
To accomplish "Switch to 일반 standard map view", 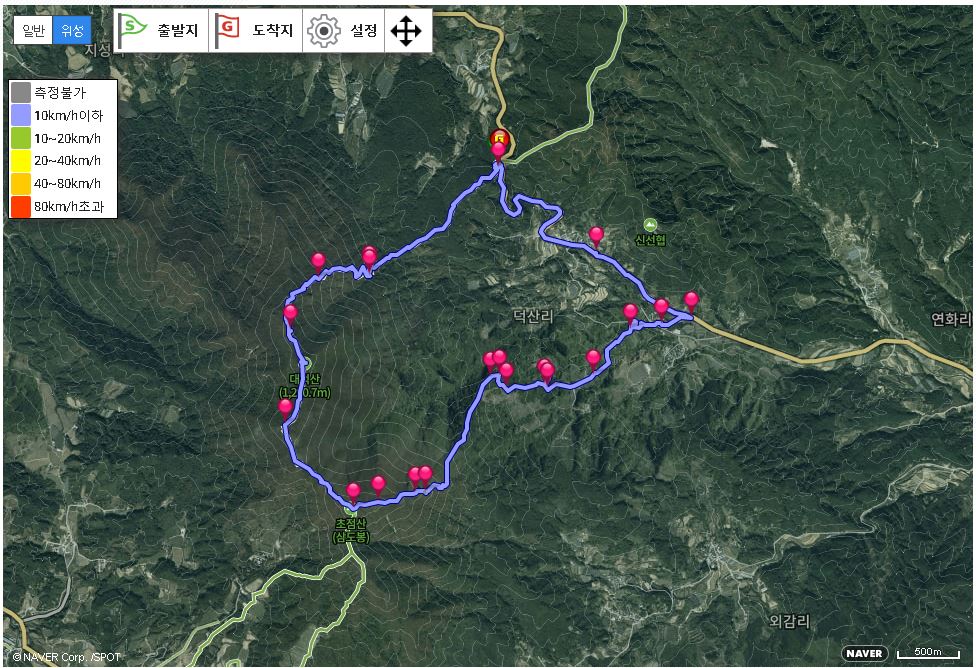I will (x=34, y=31).
